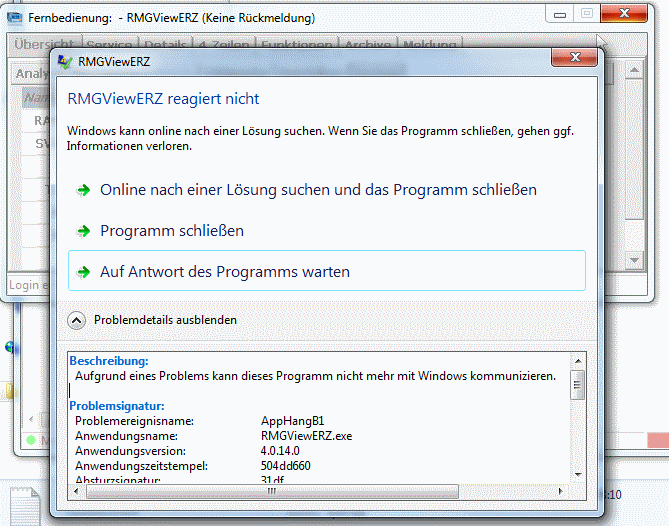Click up arrow of problem details vertical scrollbar

click(577, 360)
